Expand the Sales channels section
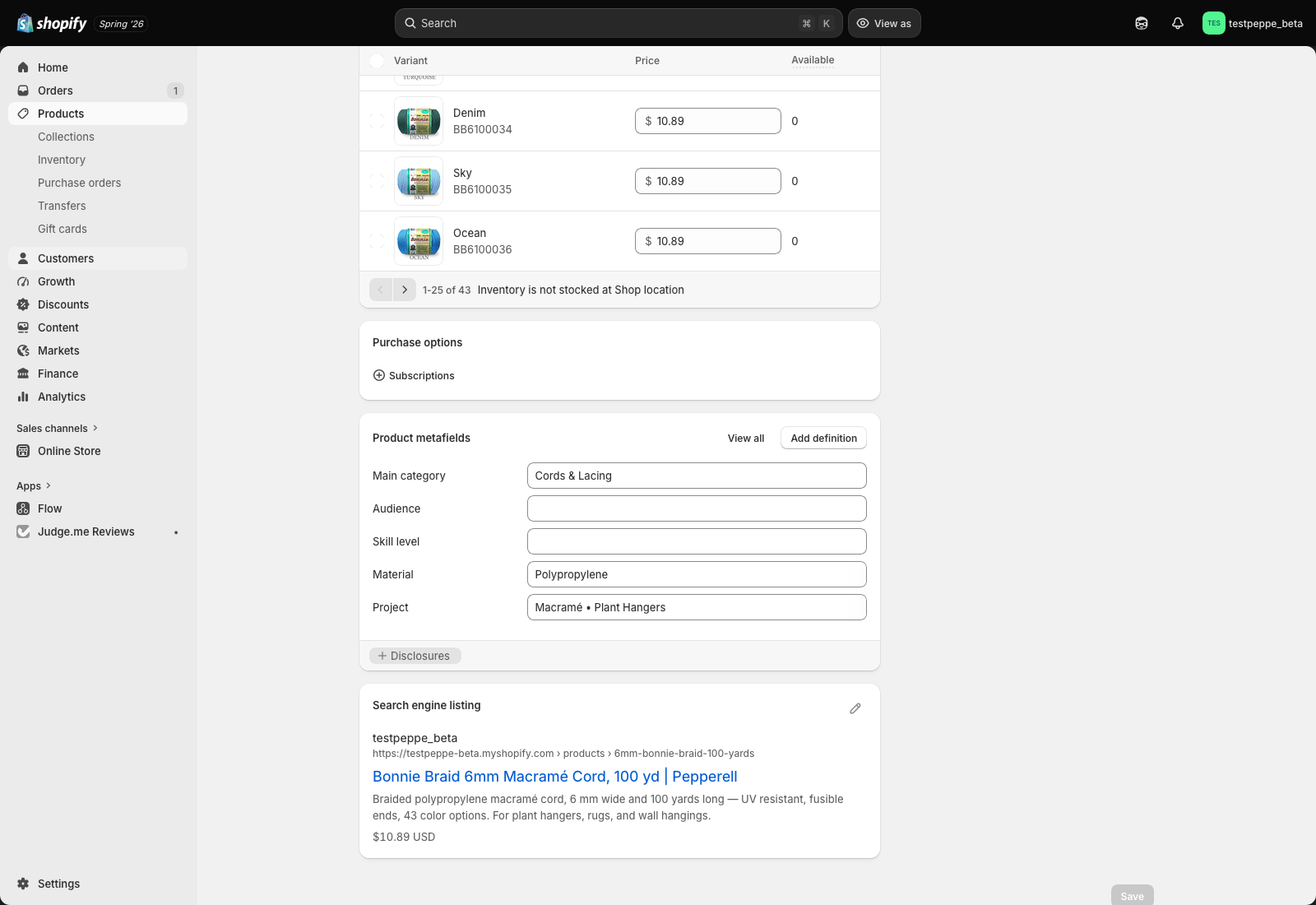Viewport: 1316px width, 905px height. tap(58, 428)
